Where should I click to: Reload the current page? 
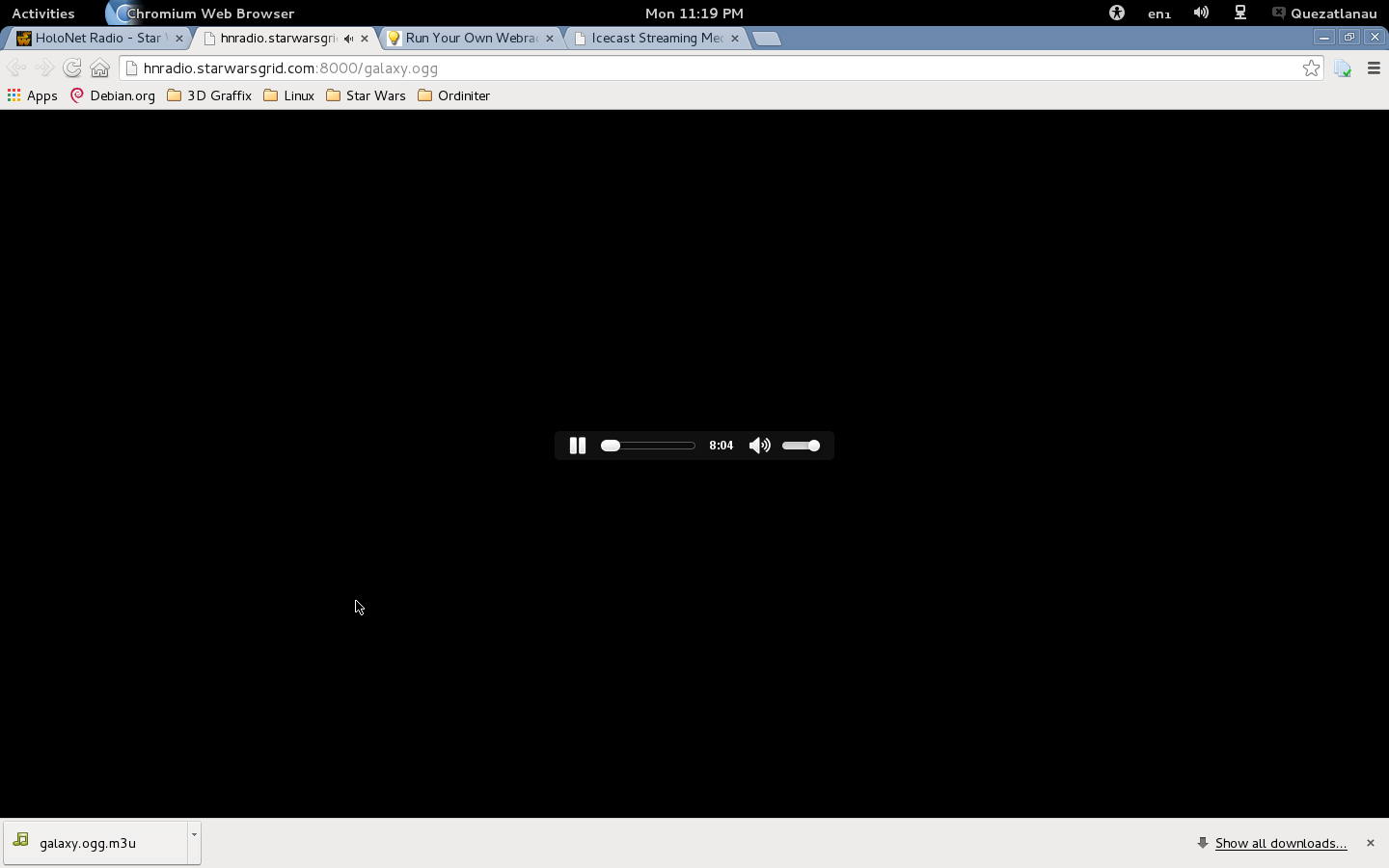72,68
